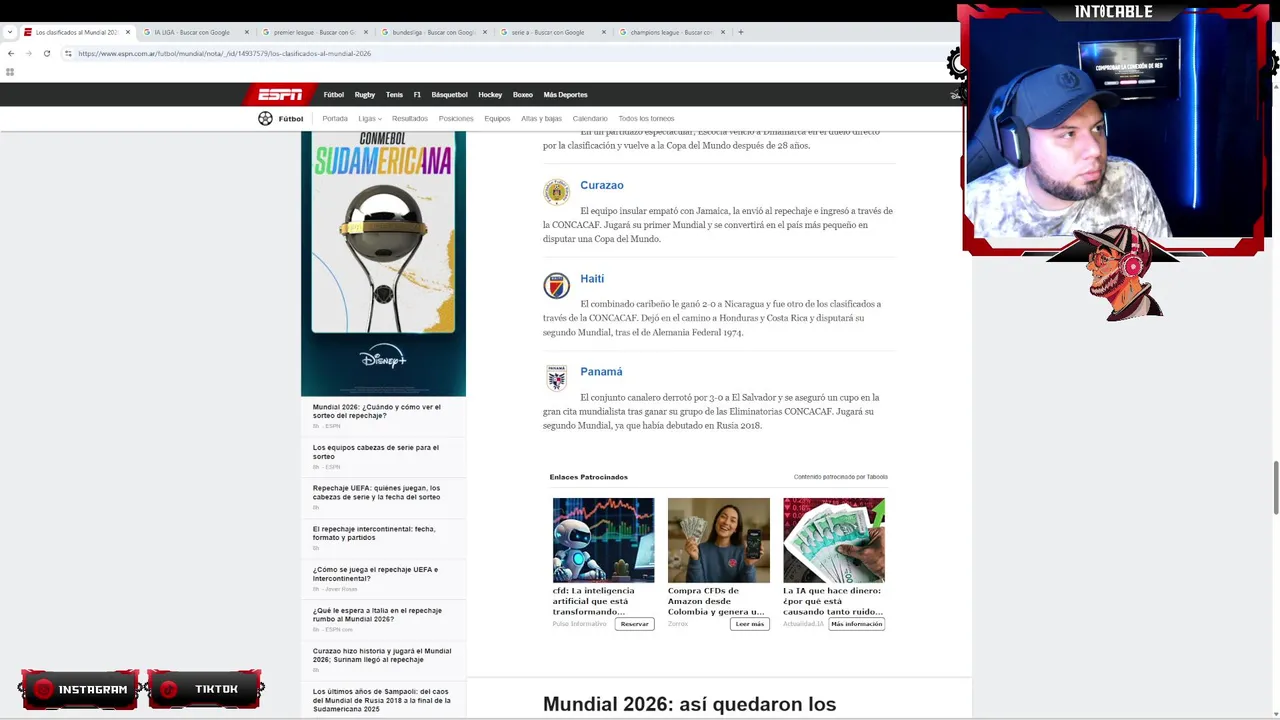The image size is (1280, 720).
Task: Open the Panamá team link
Action: [x=601, y=372]
